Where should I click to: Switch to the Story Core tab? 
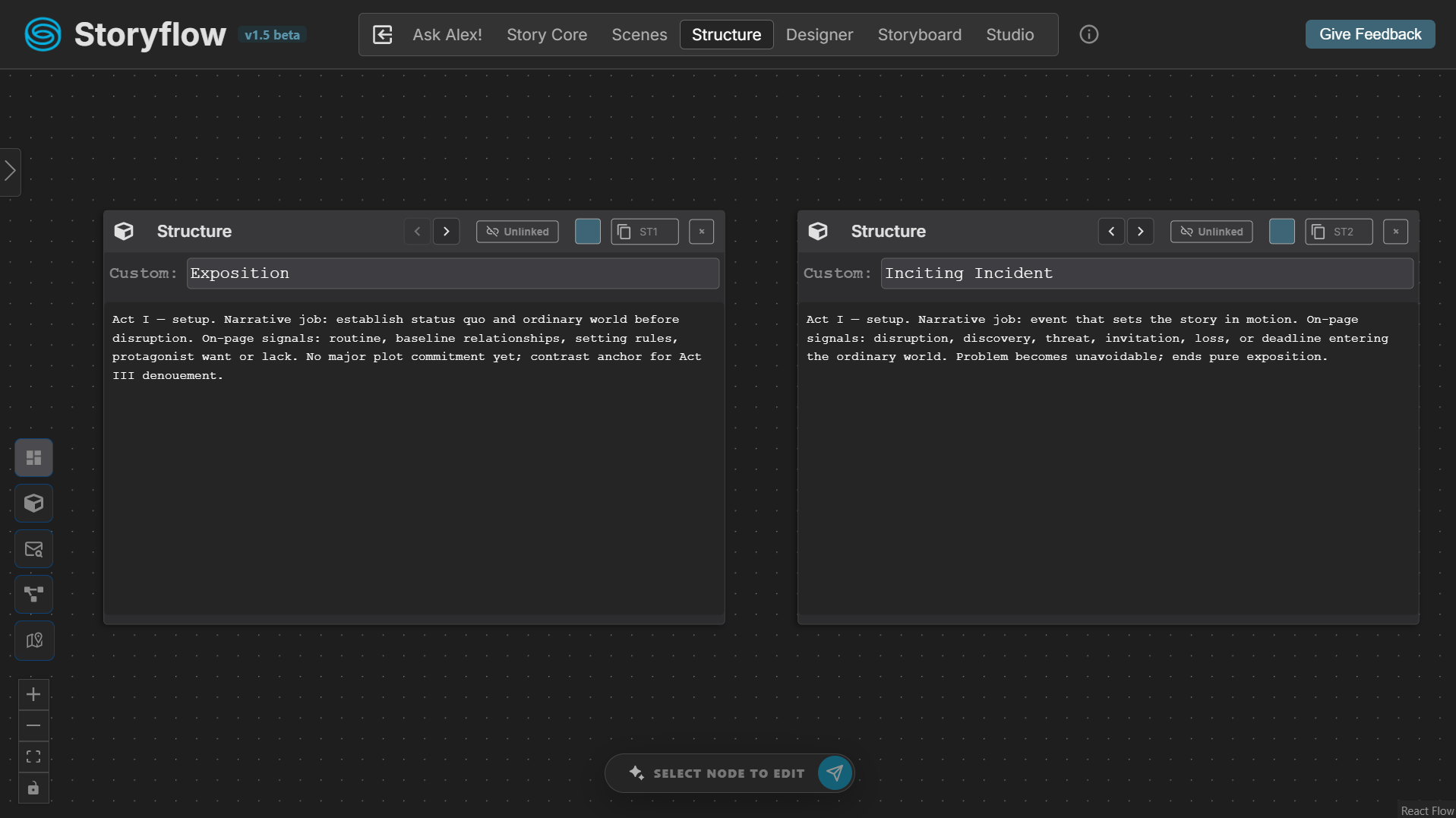547,34
